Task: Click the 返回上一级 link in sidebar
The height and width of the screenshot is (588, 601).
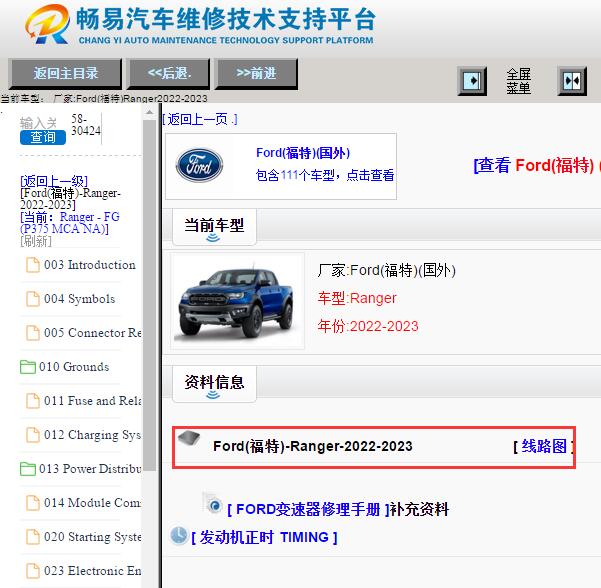Action: click(54, 181)
